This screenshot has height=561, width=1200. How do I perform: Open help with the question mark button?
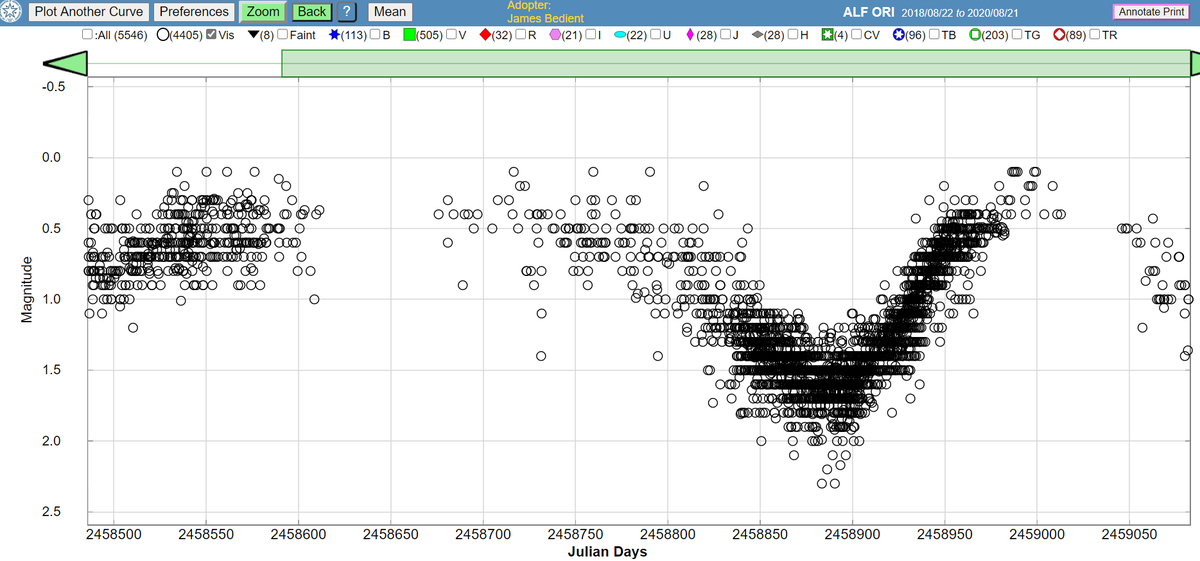click(345, 12)
